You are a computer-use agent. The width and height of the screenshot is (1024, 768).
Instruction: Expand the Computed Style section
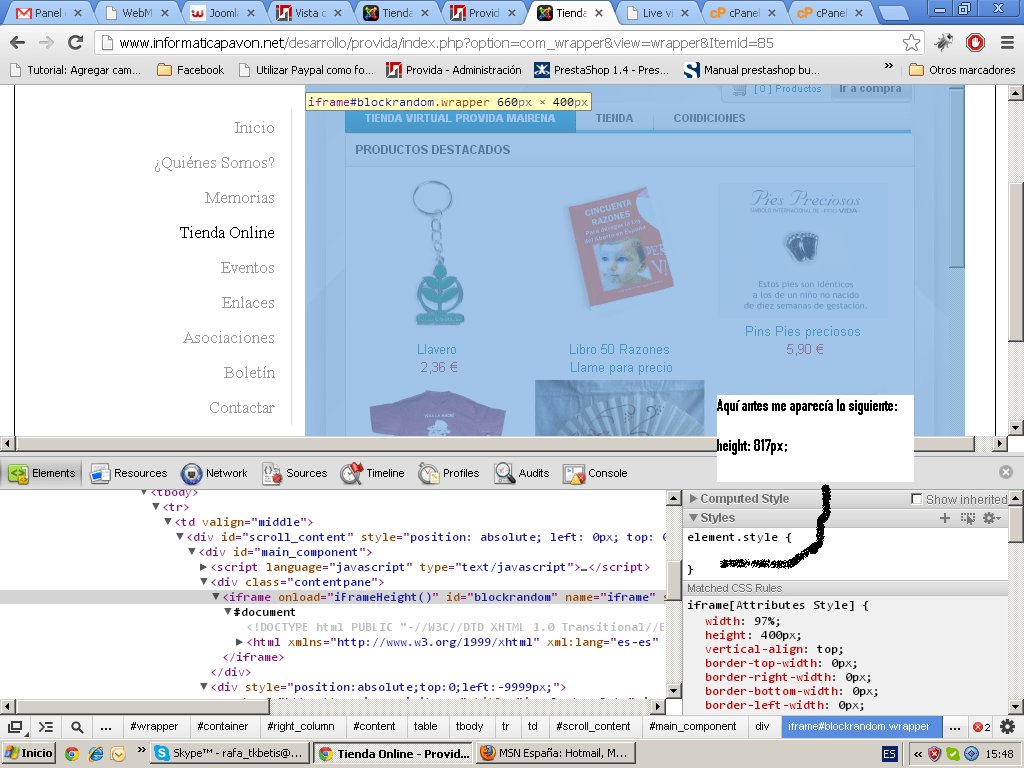point(694,499)
